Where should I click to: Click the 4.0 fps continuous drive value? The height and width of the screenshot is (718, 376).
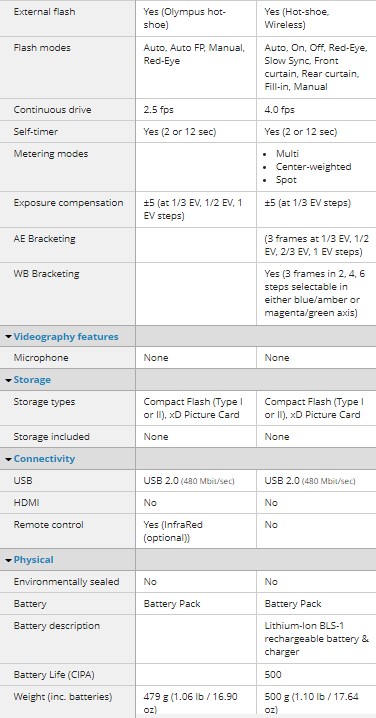(279, 110)
